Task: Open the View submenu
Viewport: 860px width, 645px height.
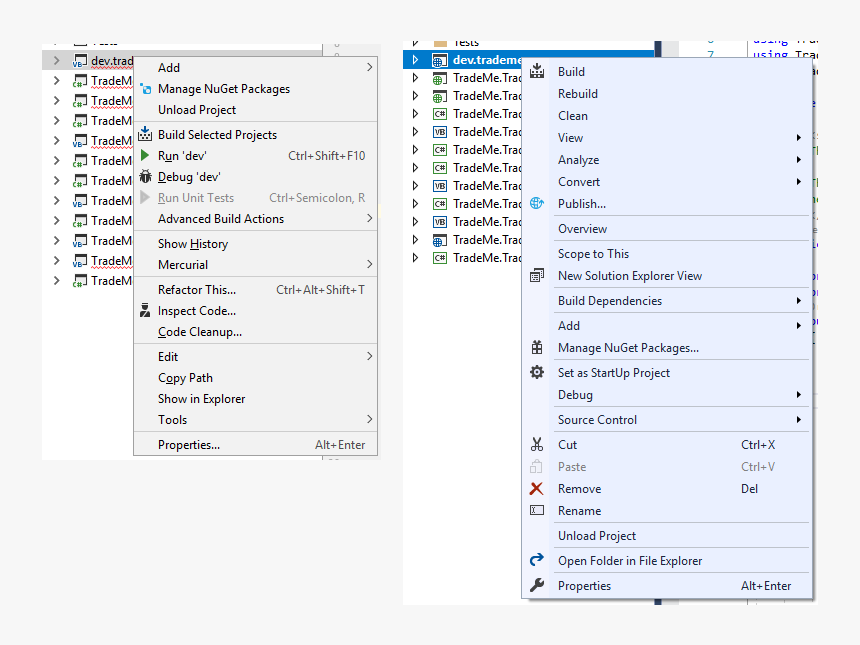Action: pos(667,138)
